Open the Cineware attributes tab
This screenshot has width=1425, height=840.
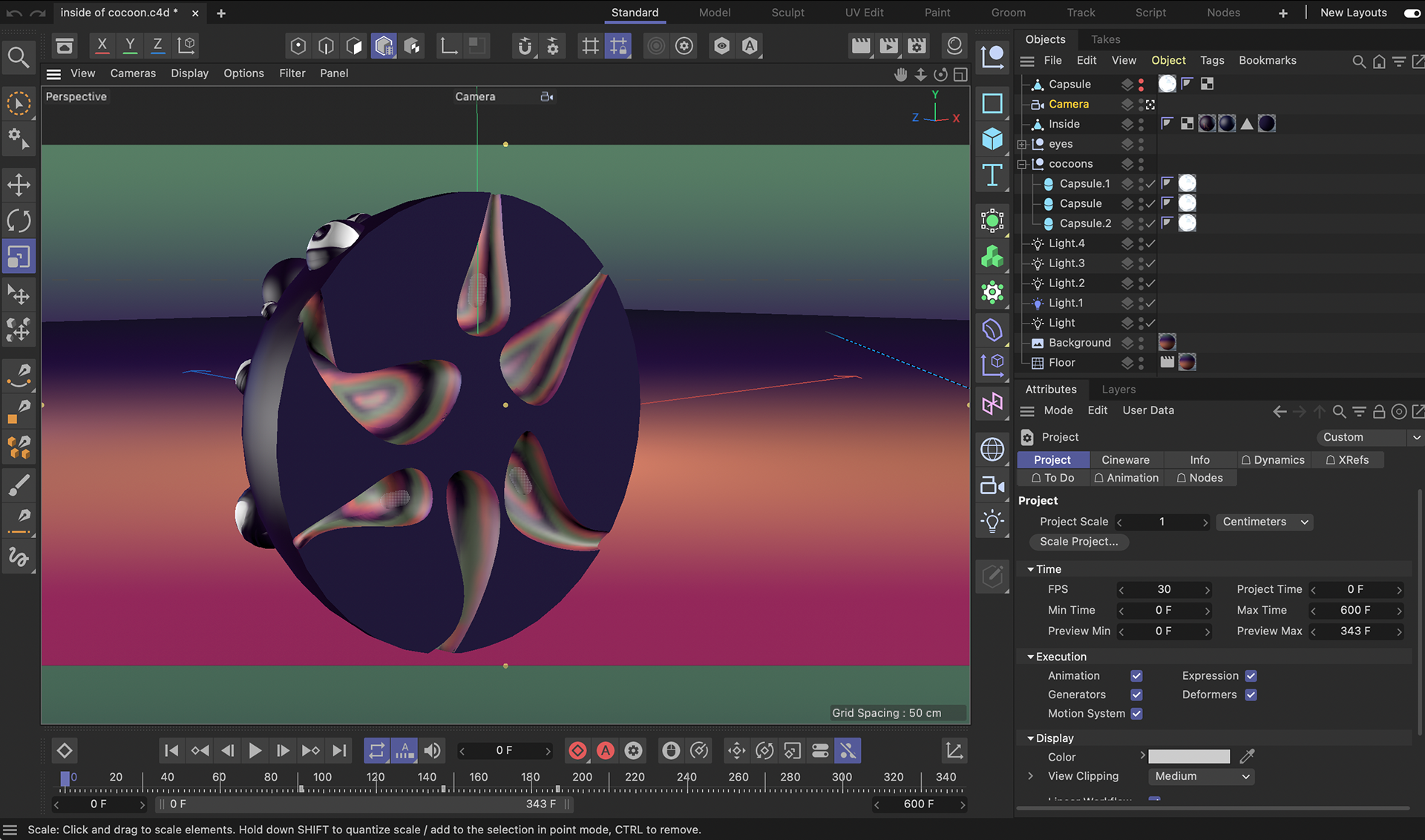pyautogui.click(x=1125, y=460)
